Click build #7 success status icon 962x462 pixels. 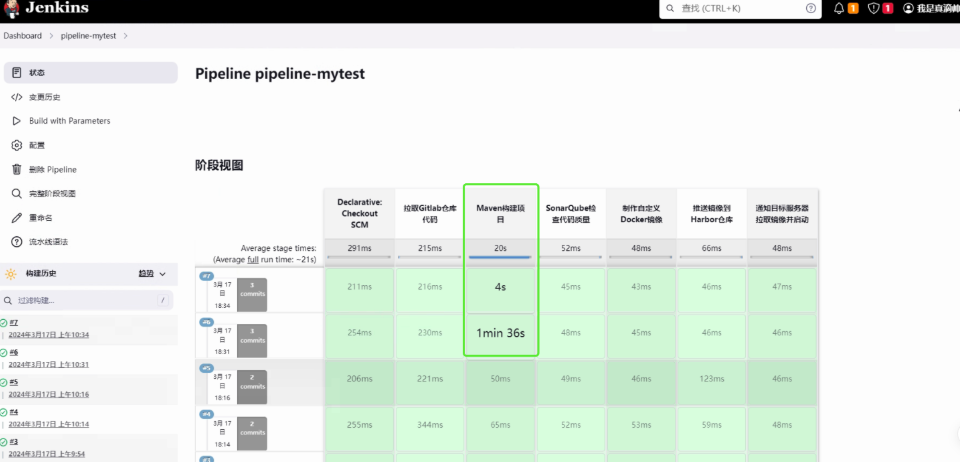[x=4, y=323]
